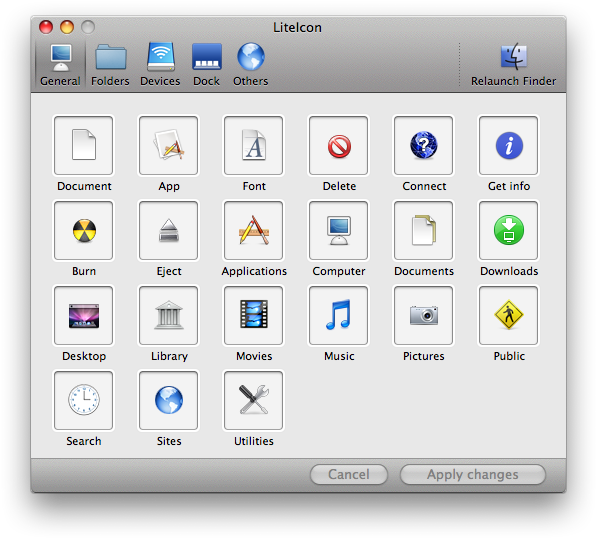Viewport: 596px width, 538px height.
Task: Open the Devices tab
Action: [160, 65]
